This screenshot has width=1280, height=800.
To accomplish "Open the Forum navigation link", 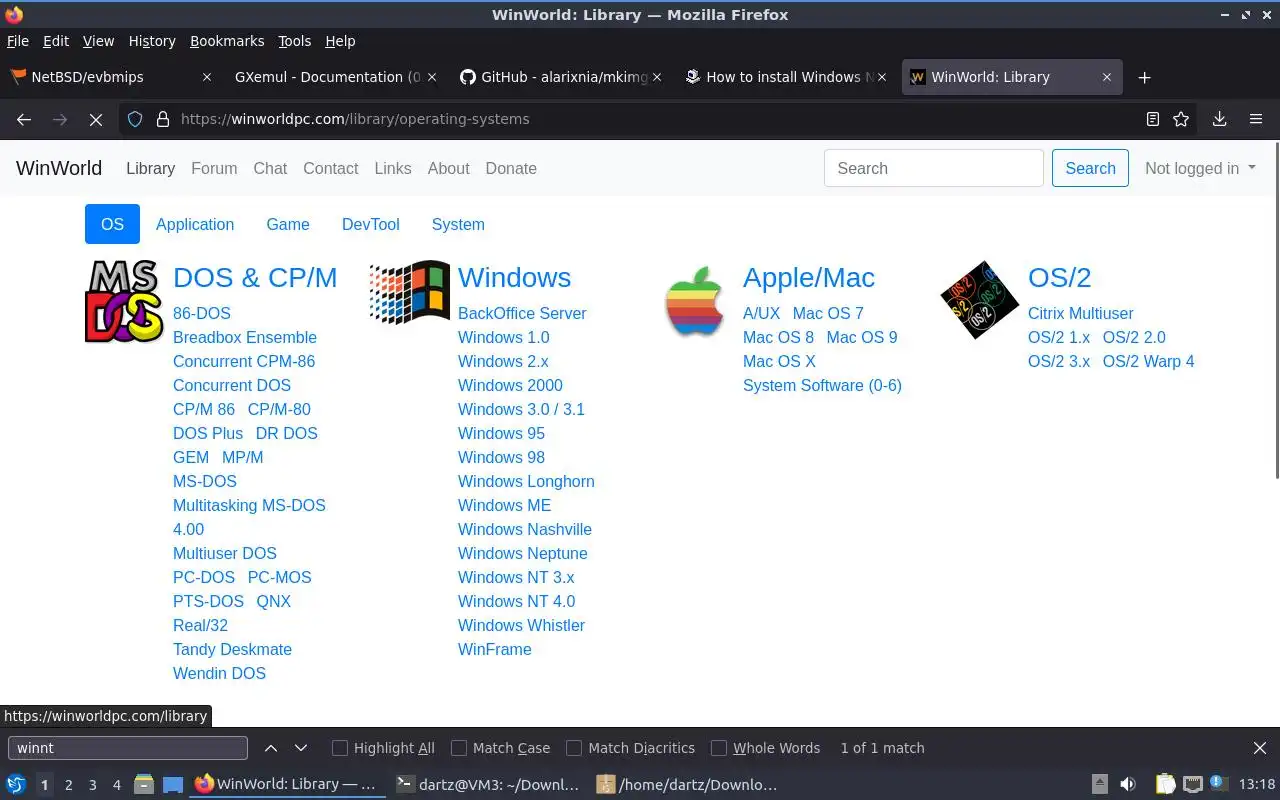I will coord(214,168).
